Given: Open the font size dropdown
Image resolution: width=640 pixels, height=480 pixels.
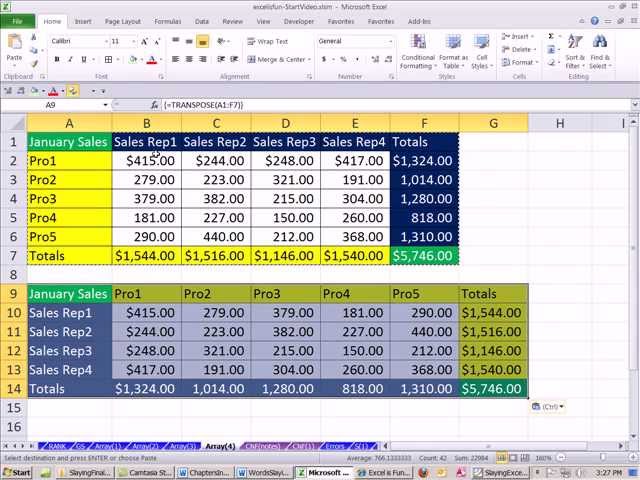Looking at the screenshot, I should (133, 42).
